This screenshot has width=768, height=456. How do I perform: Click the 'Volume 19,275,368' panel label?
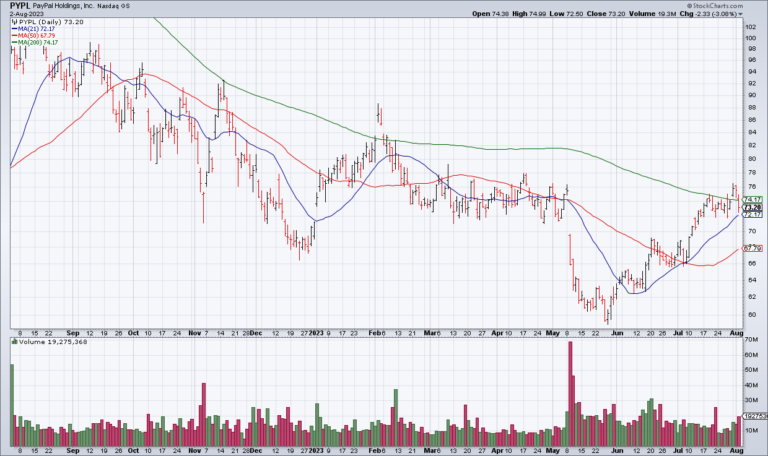tap(53, 342)
